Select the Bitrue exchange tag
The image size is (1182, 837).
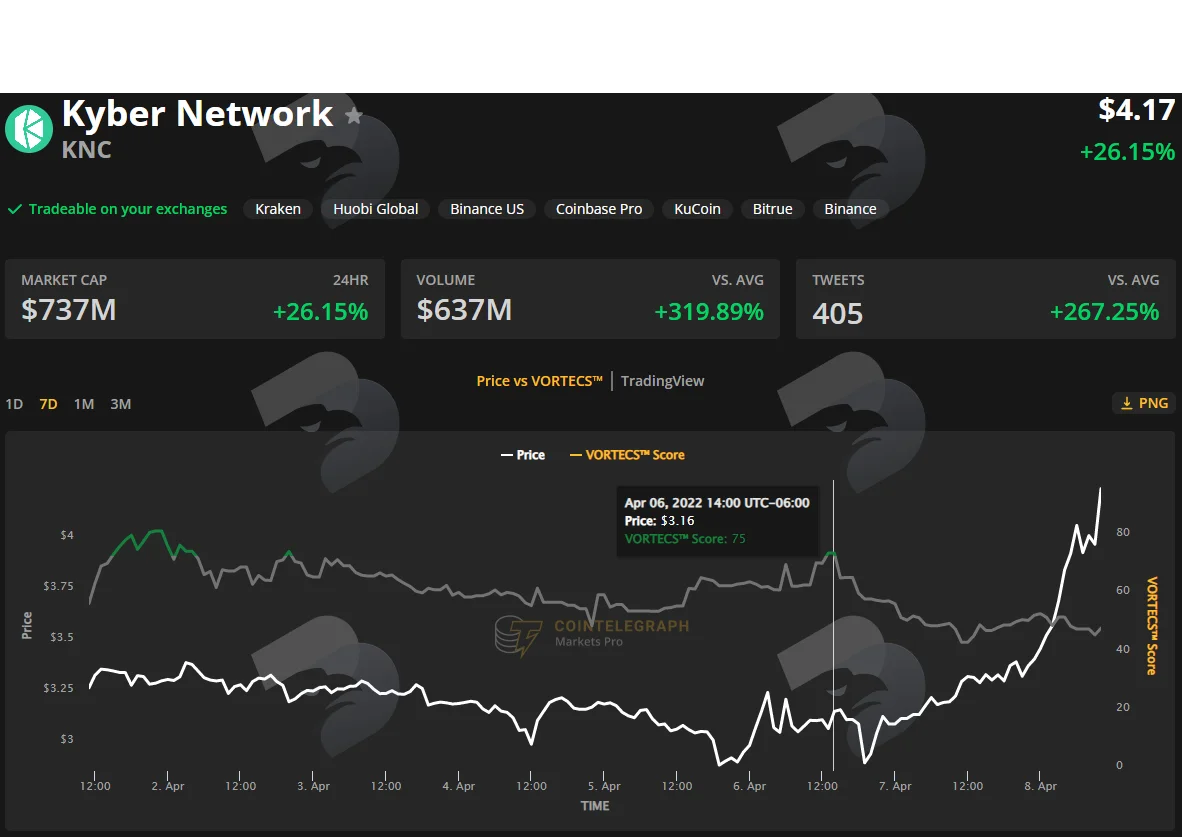pyautogui.click(x=773, y=209)
